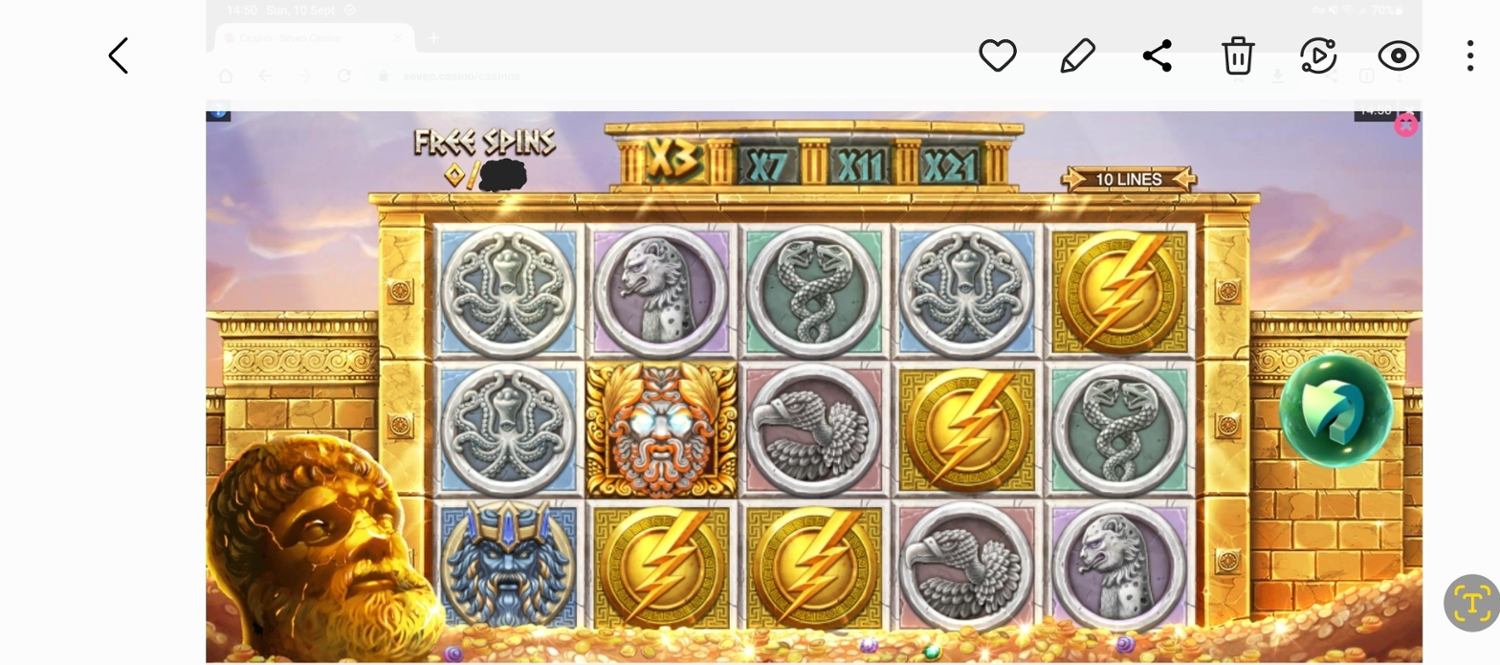Choose the X11 multiplier block

[859, 165]
